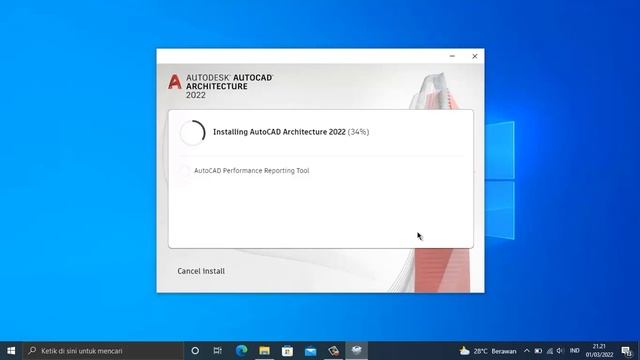The width and height of the screenshot is (640, 360).
Task: Click the active installer taskbar icon
Action: 357,351
